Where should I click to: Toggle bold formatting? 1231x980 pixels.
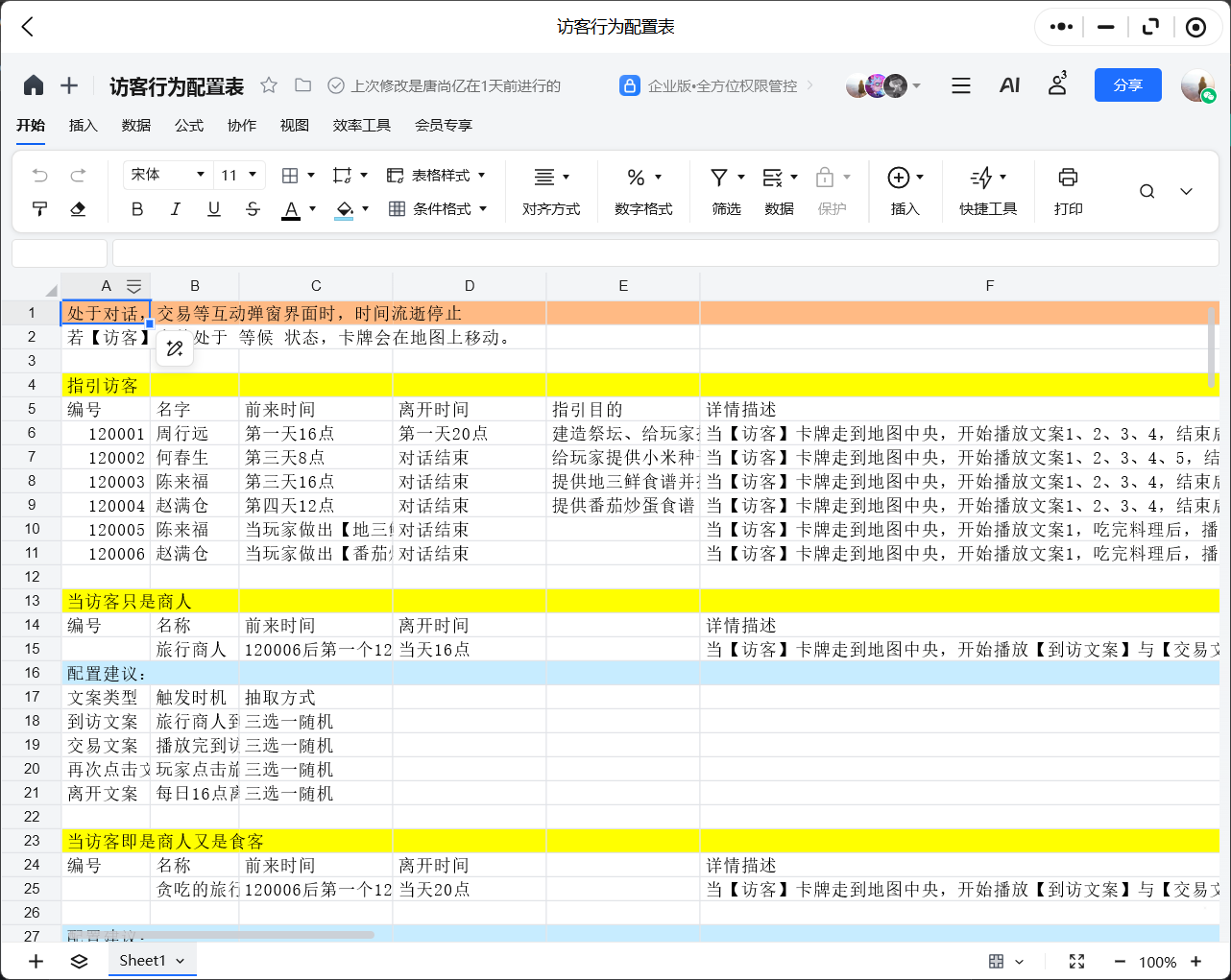(x=137, y=208)
